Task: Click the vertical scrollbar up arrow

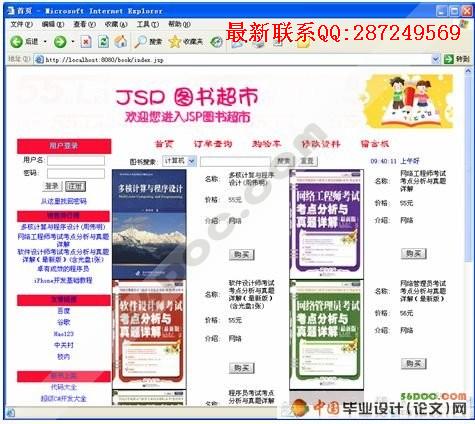Action: [468, 71]
